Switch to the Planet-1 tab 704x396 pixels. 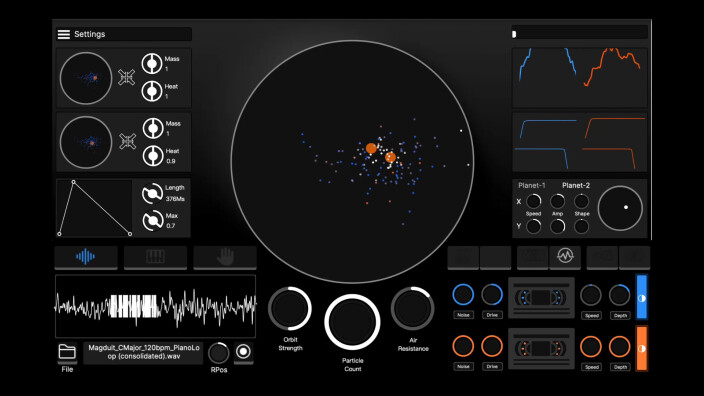[x=532, y=185]
